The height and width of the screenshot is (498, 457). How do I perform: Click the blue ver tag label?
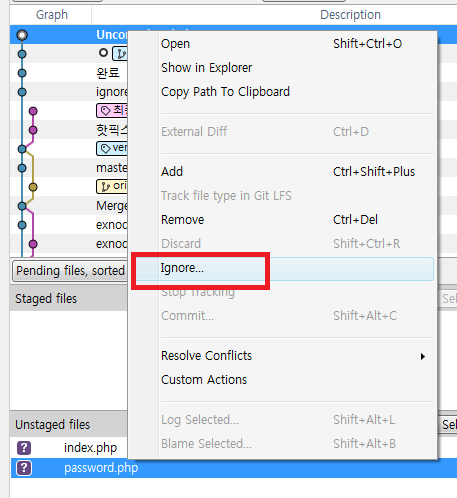[x=112, y=148]
